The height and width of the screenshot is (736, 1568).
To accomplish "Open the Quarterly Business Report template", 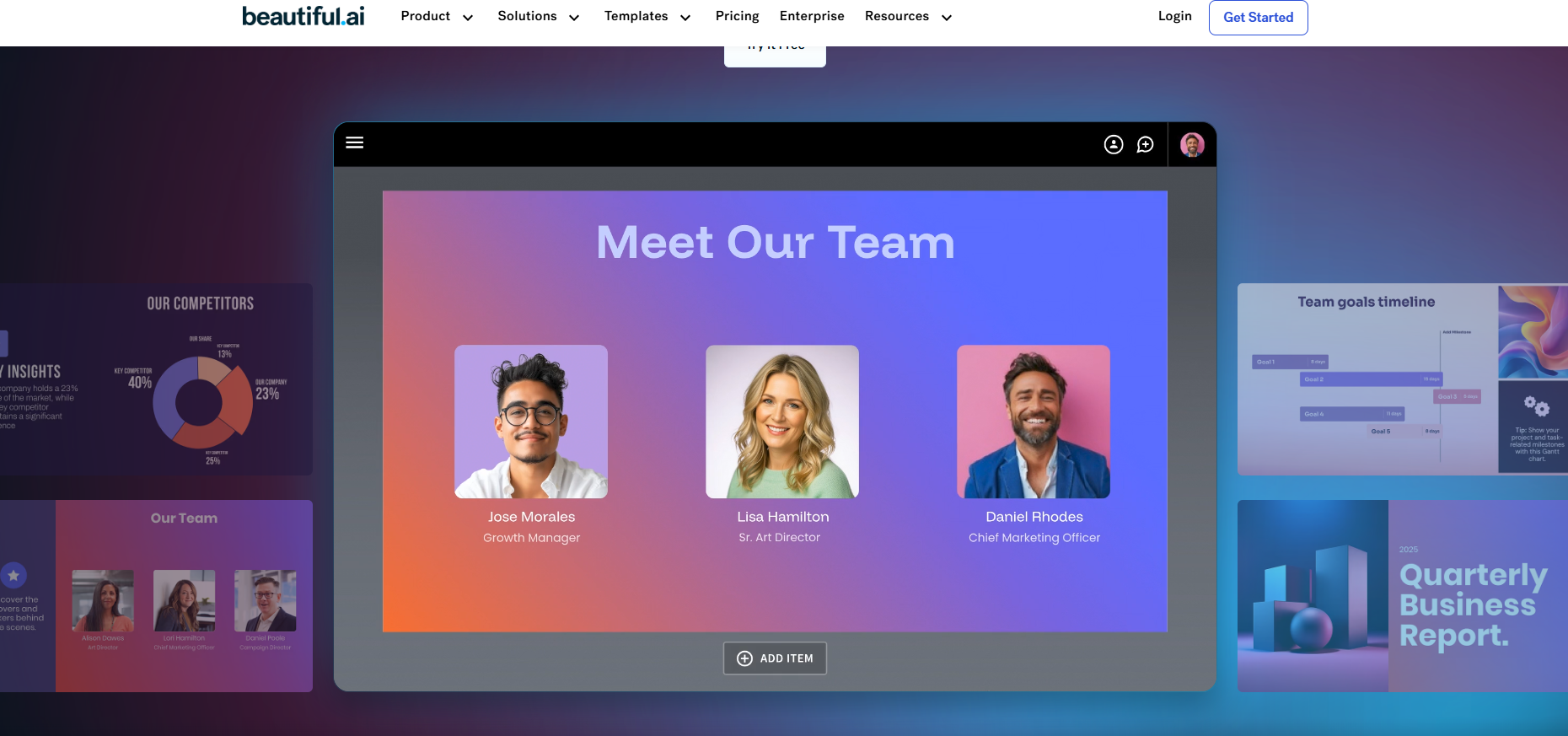I will click(1402, 596).
